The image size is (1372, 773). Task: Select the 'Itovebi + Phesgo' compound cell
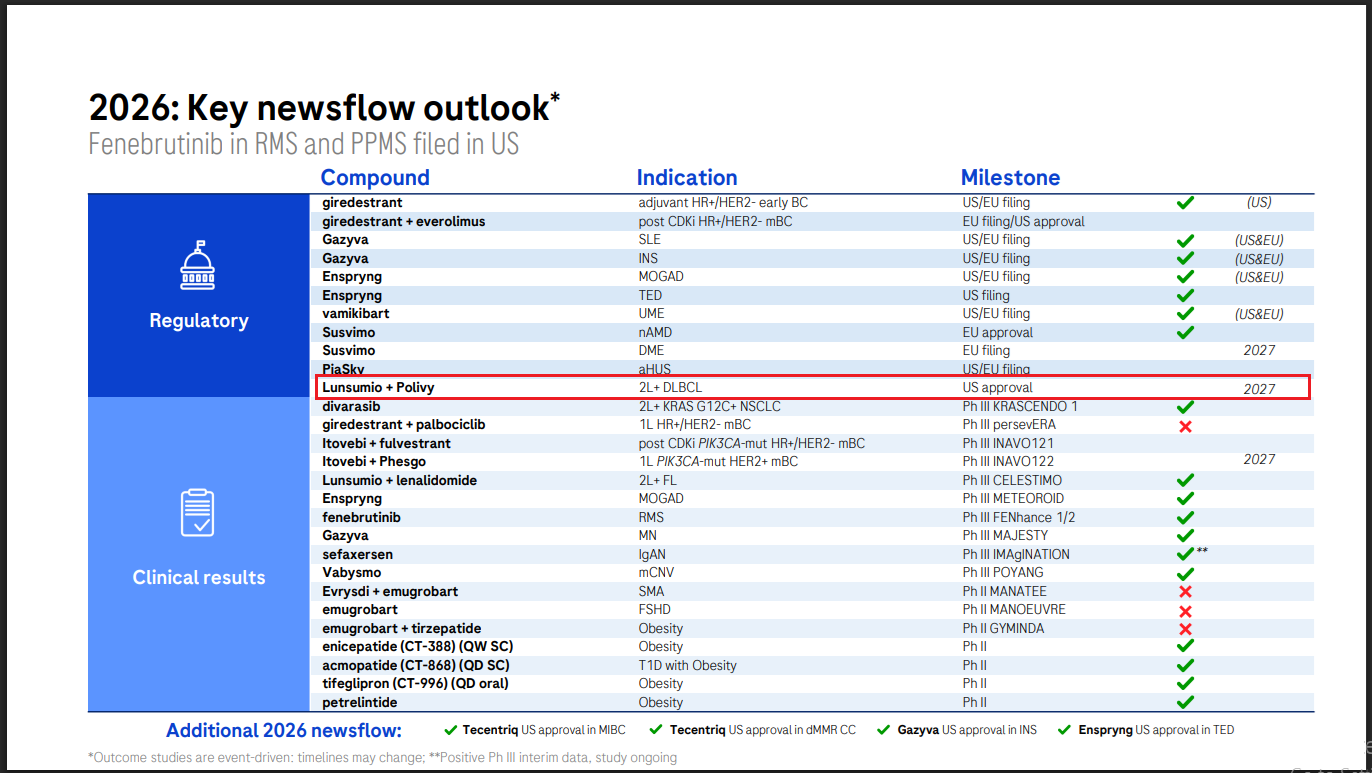[374, 462]
